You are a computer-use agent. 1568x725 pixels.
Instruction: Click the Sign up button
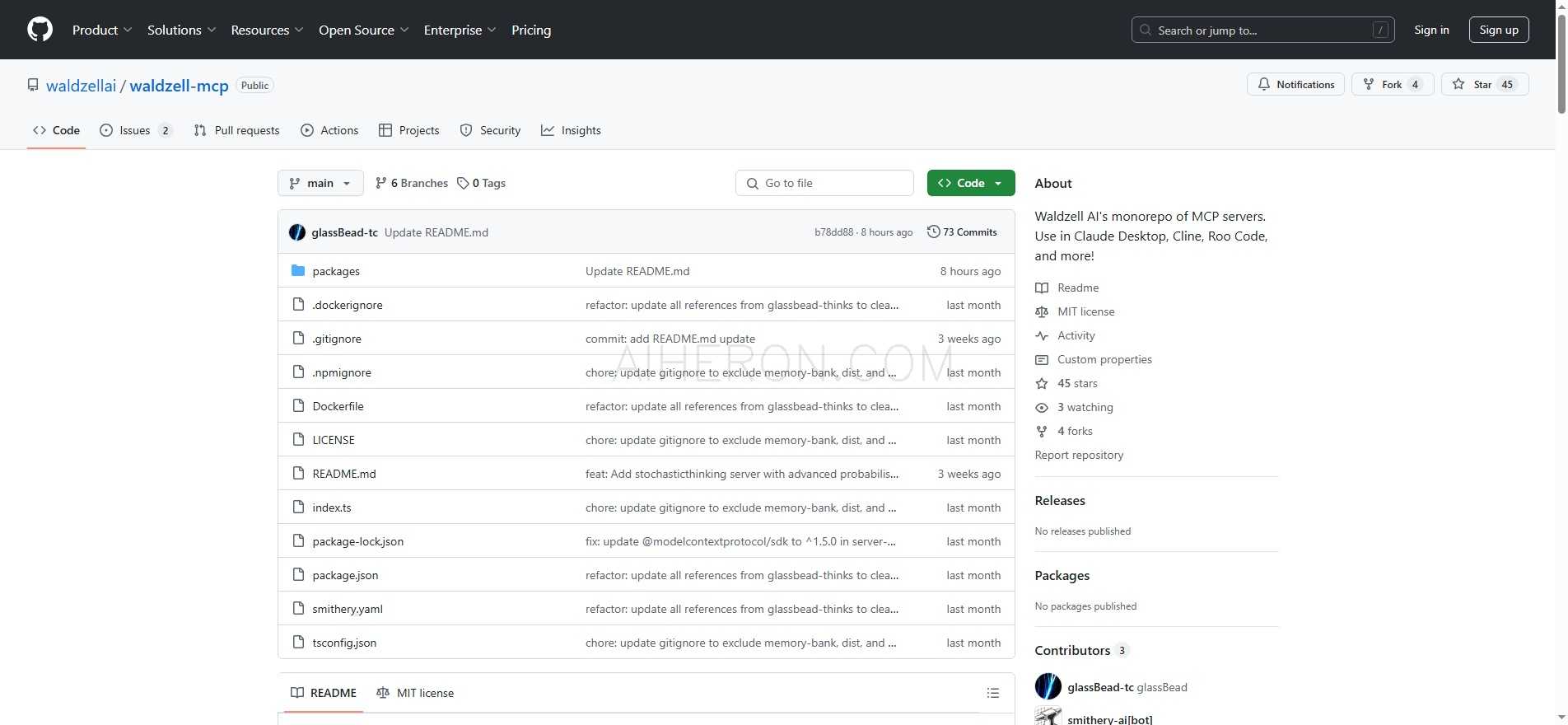click(x=1499, y=30)
